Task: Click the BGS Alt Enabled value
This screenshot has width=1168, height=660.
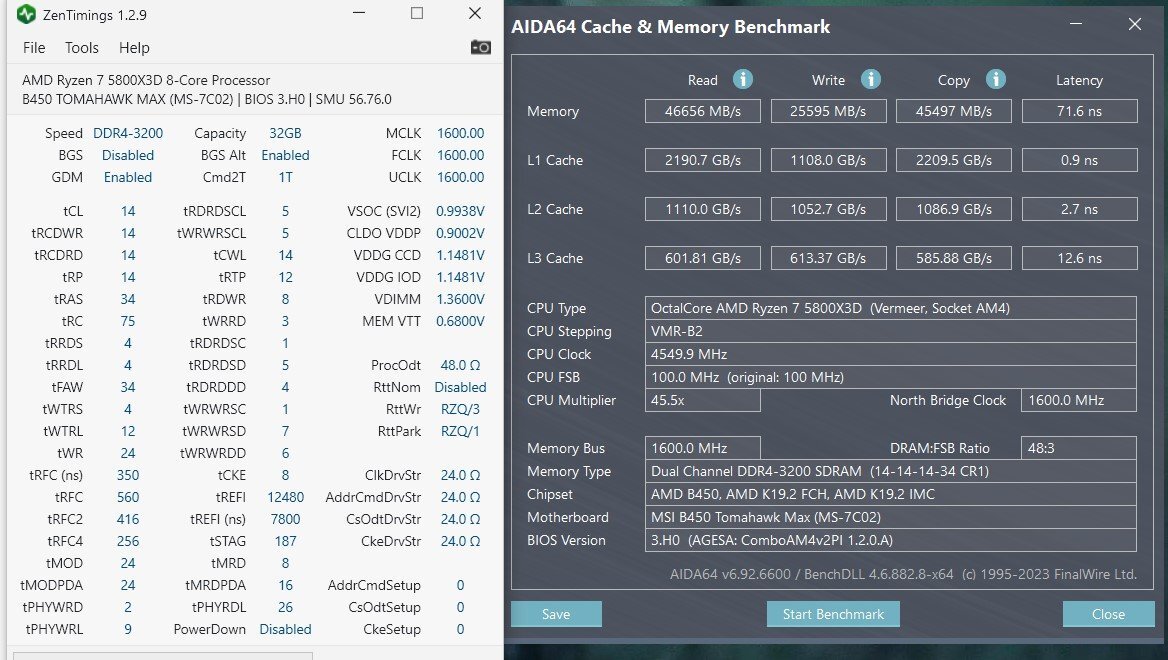Action: click(285, 156)
